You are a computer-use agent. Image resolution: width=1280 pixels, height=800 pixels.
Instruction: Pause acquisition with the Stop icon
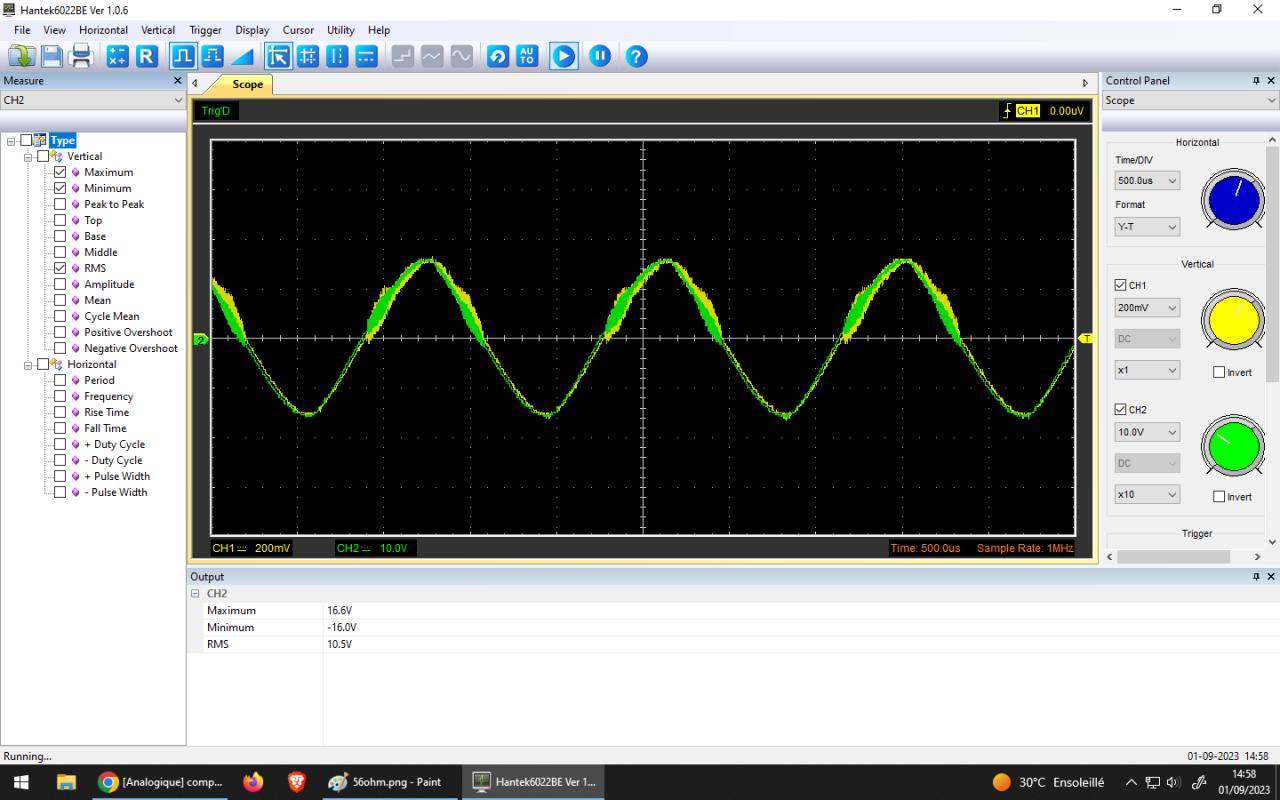pyautogui.click(x=600, y=56)
